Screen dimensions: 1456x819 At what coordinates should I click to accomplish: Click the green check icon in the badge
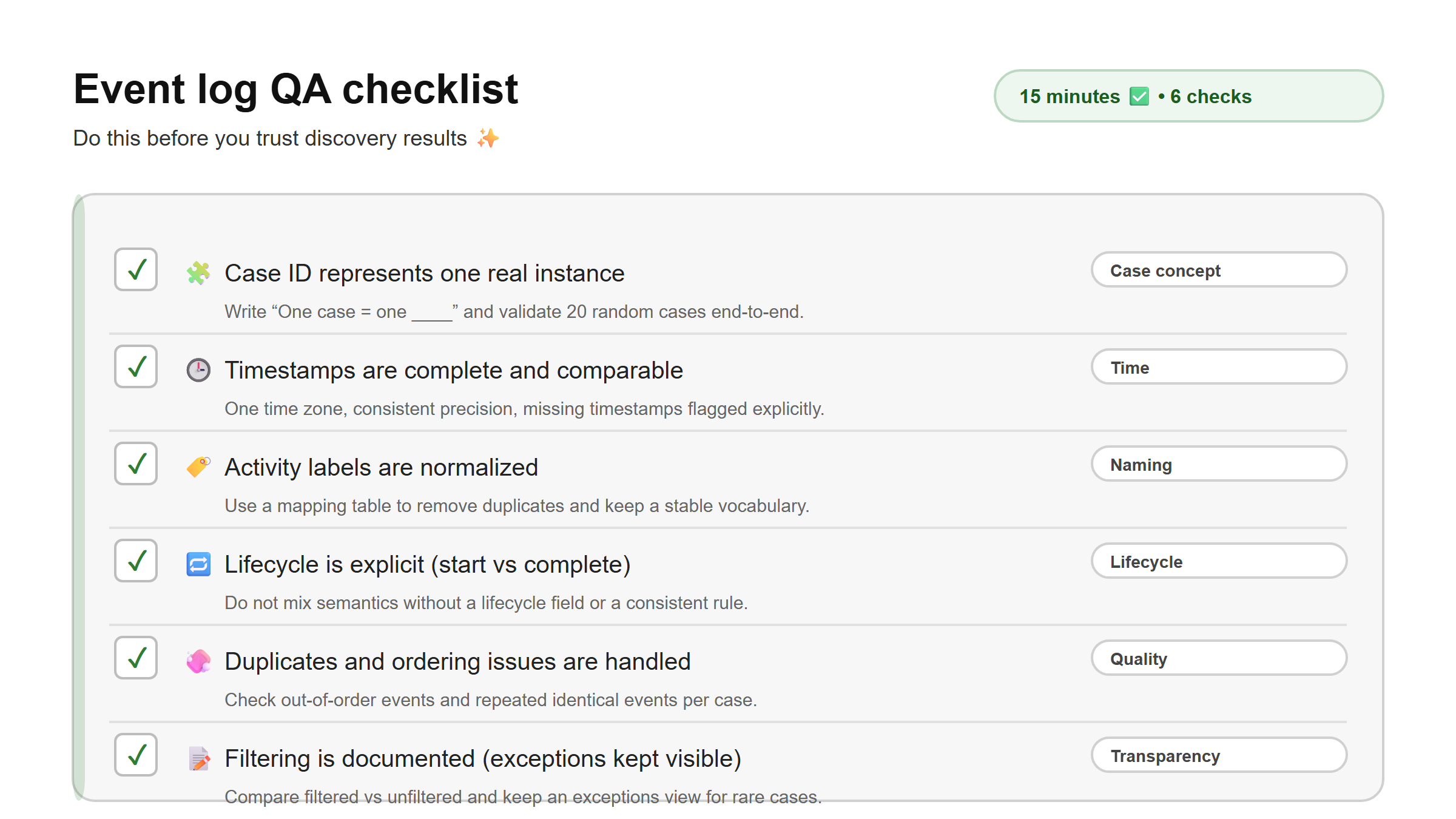click(1139, 96)
